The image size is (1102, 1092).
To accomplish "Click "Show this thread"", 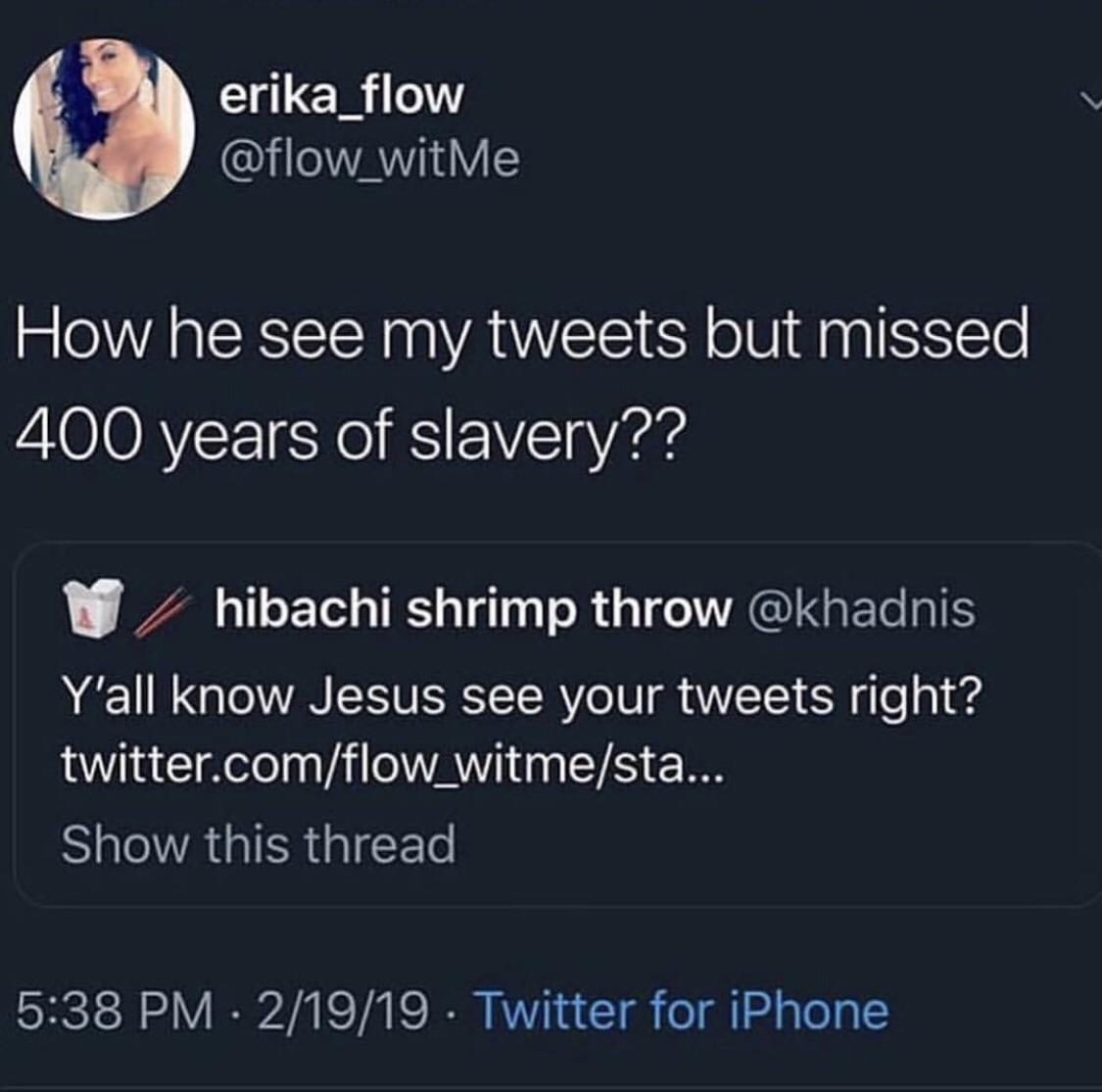I will (258, 844).
